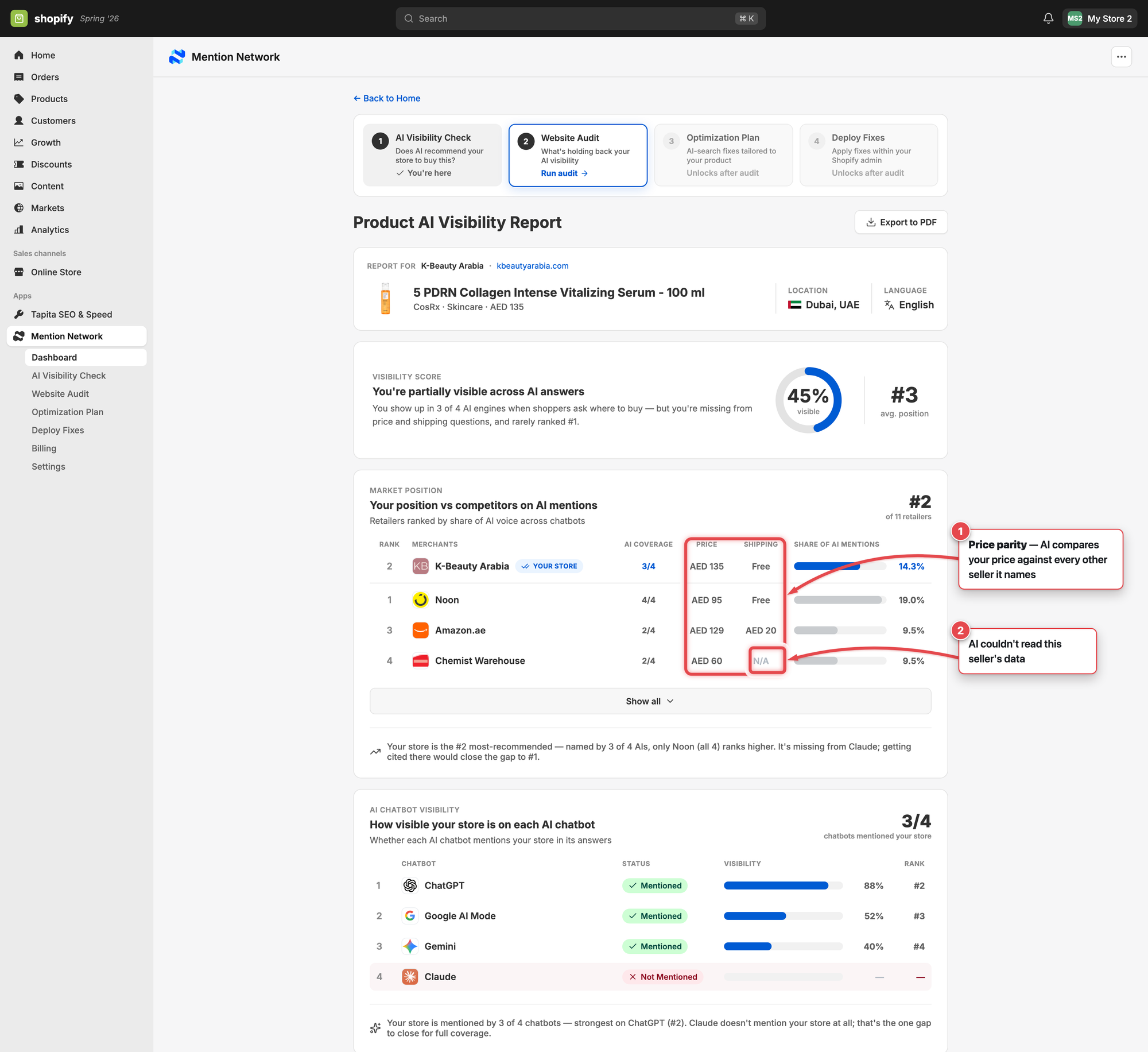Click the 3/4 AI coverage value
The image size is (1148, 1052).
click(649, 566)
